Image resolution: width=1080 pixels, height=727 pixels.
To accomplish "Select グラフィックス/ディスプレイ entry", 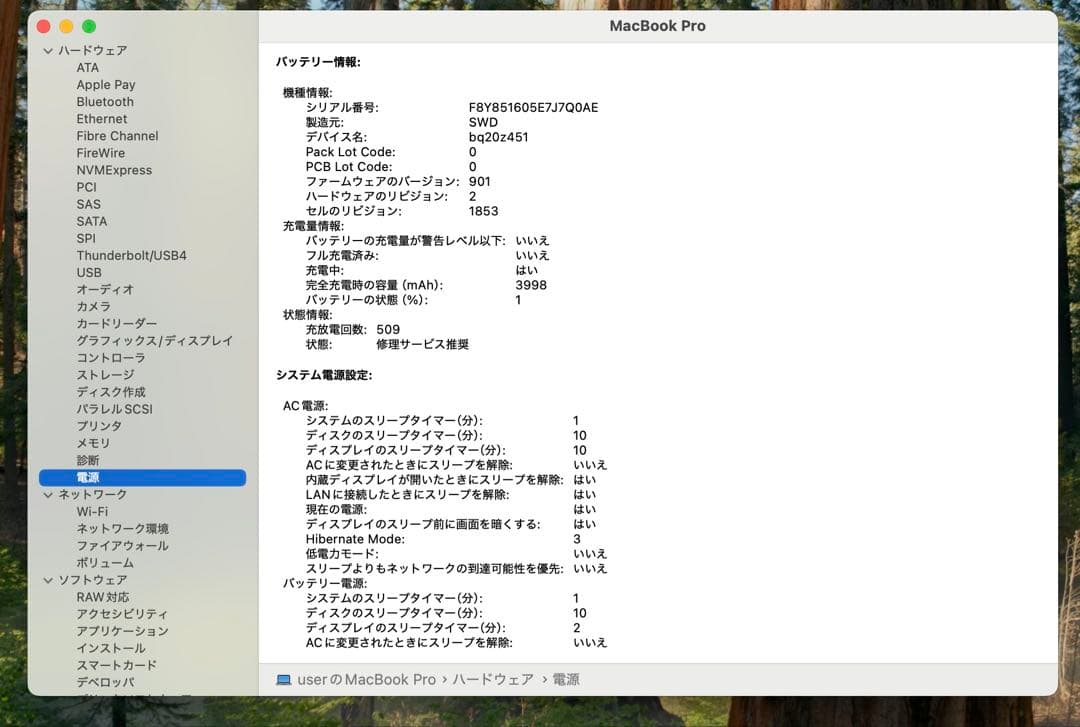I will 154,341.
